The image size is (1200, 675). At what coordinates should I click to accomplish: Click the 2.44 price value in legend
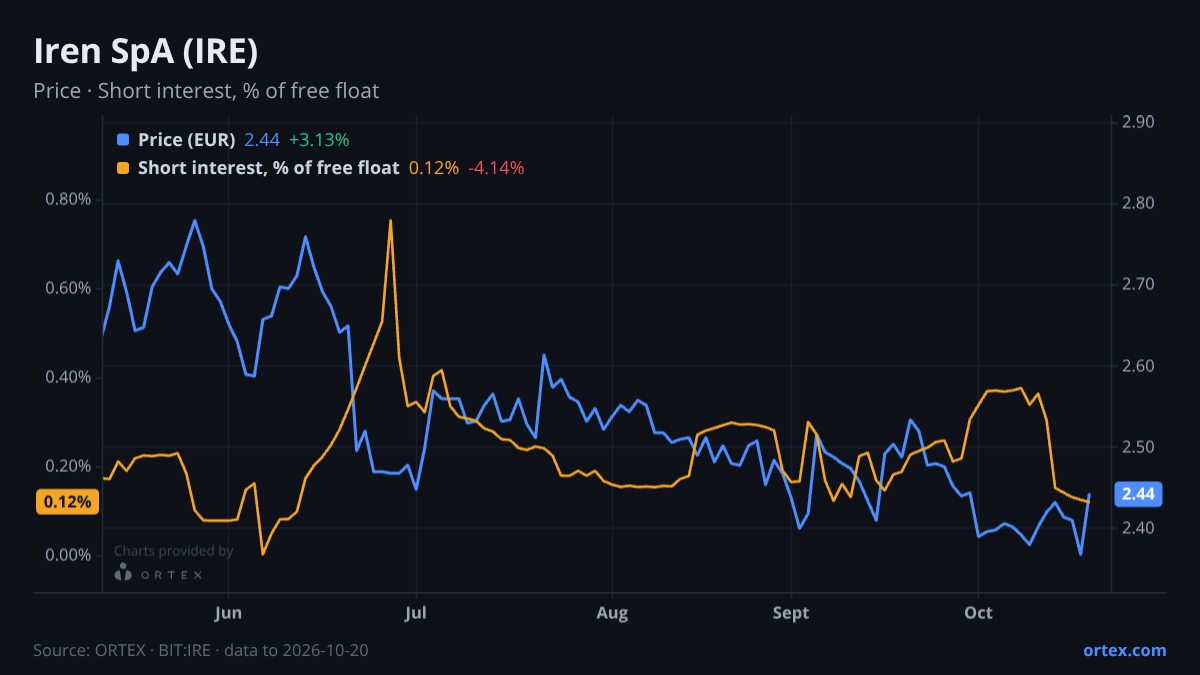click(x=262, y=140)
